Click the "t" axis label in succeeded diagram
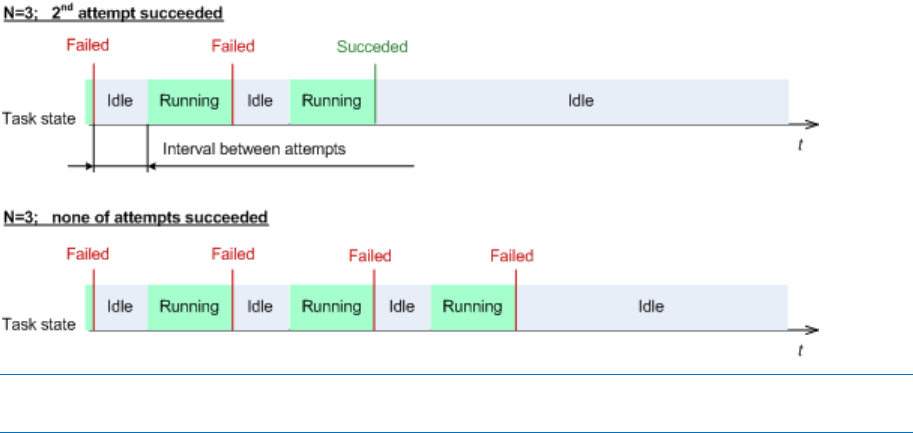 [x=800, y=146]
